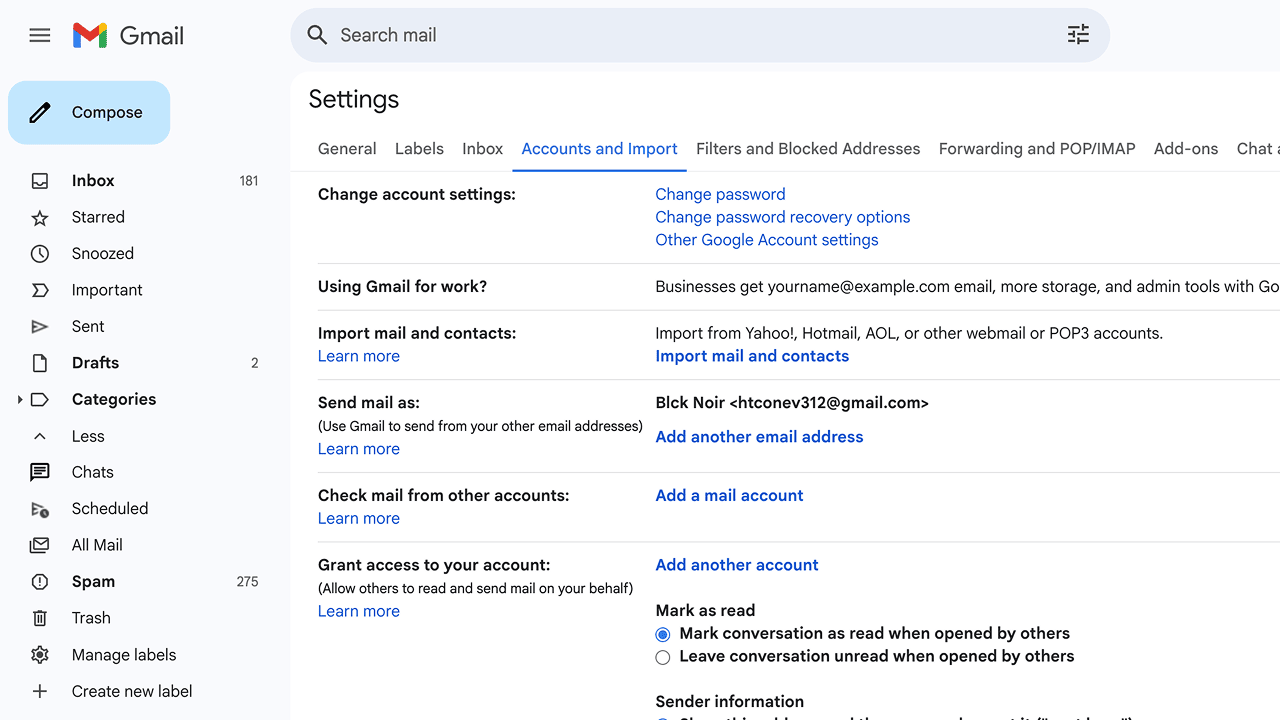Click Import mail and contacts link
1280x720 pixels.
[x=752, y=356]
